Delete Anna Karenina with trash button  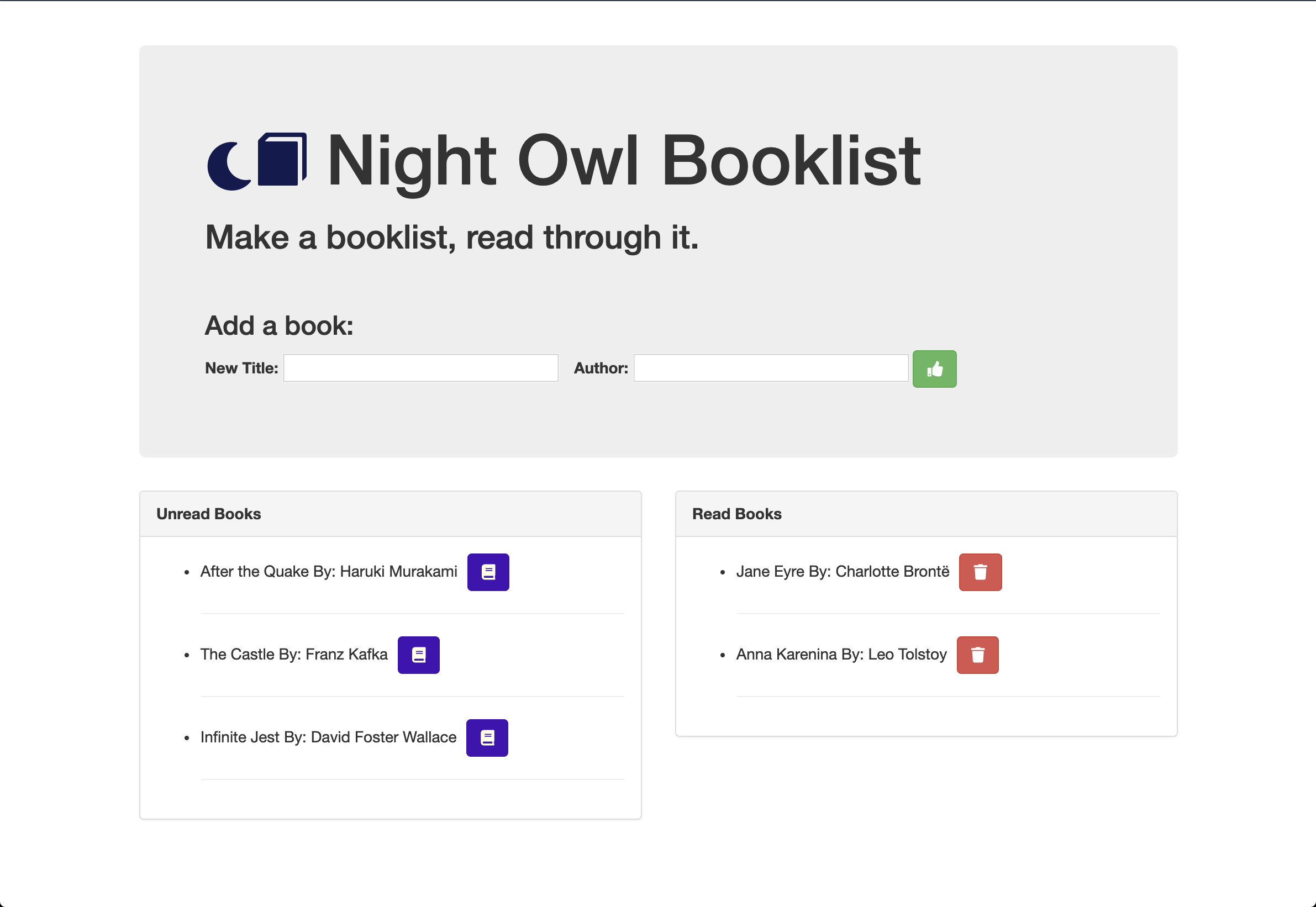click(977, 655)
